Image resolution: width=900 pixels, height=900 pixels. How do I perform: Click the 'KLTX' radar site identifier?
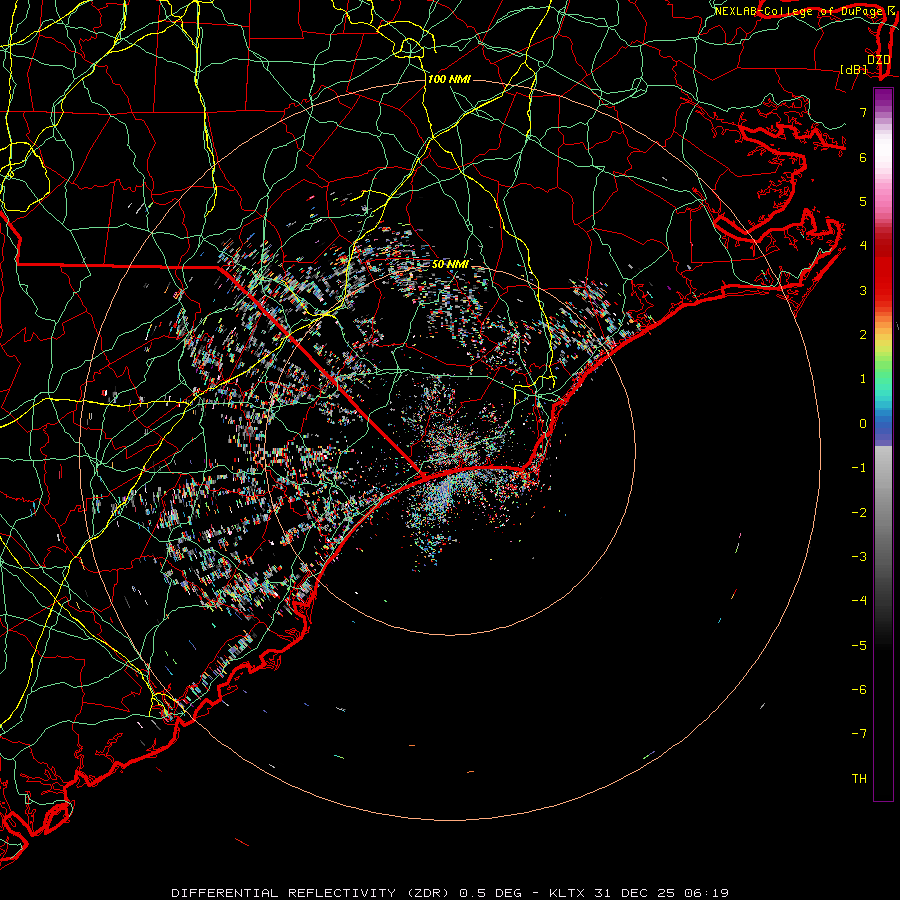(567, 893)
